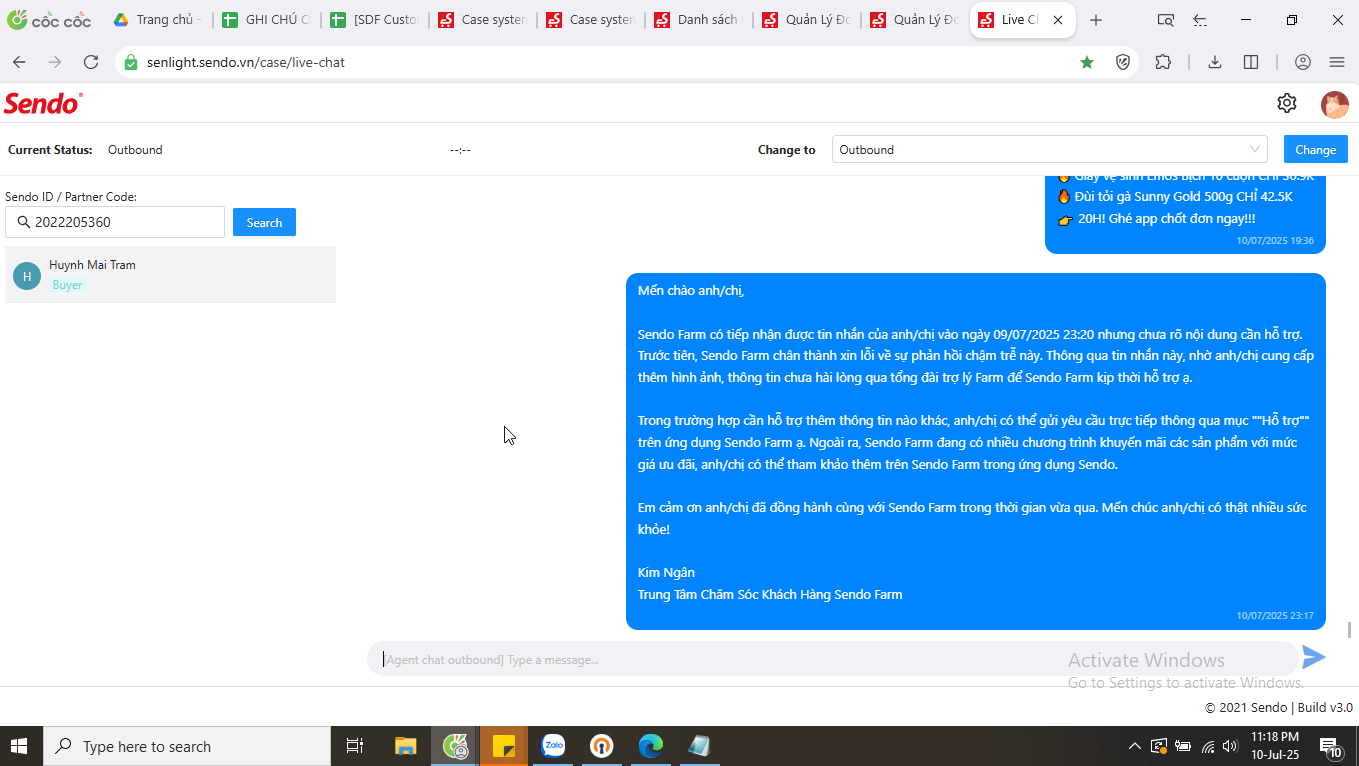Click the Search button
Viewport: 1359px width, 766px height.
(x=264, y=222)
